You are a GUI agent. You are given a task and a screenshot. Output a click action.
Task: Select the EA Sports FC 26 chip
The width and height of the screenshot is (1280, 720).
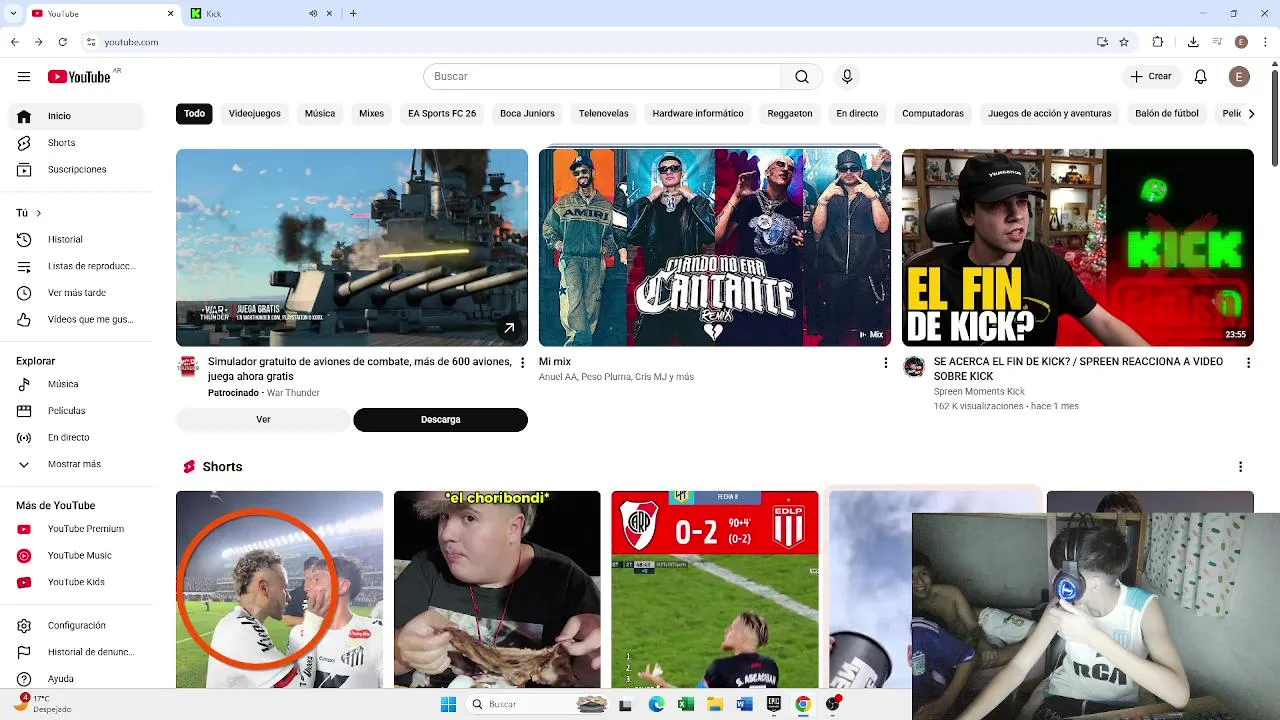click(x=442, y=114)
